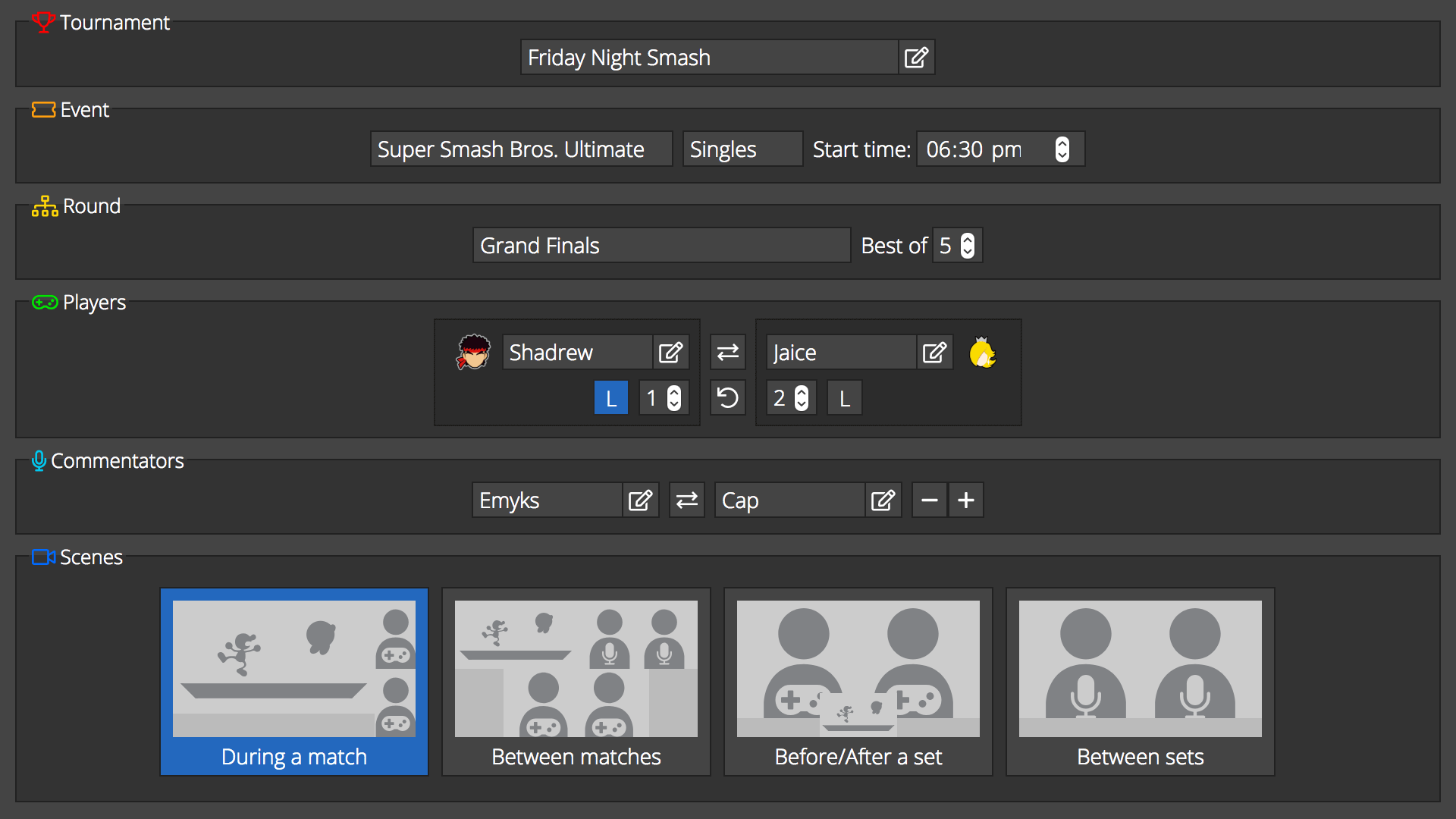Add a new commentator with plus button
The width and height of the screenshot is (1456, 819).
[965, 500]
